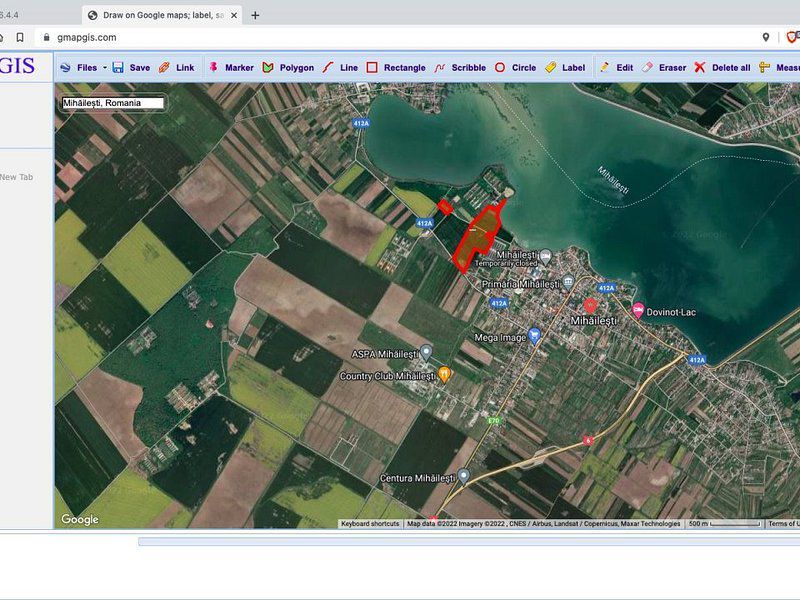Select the Marker pin tool
This screenshot has height=600, width=800.
(213, 68)
